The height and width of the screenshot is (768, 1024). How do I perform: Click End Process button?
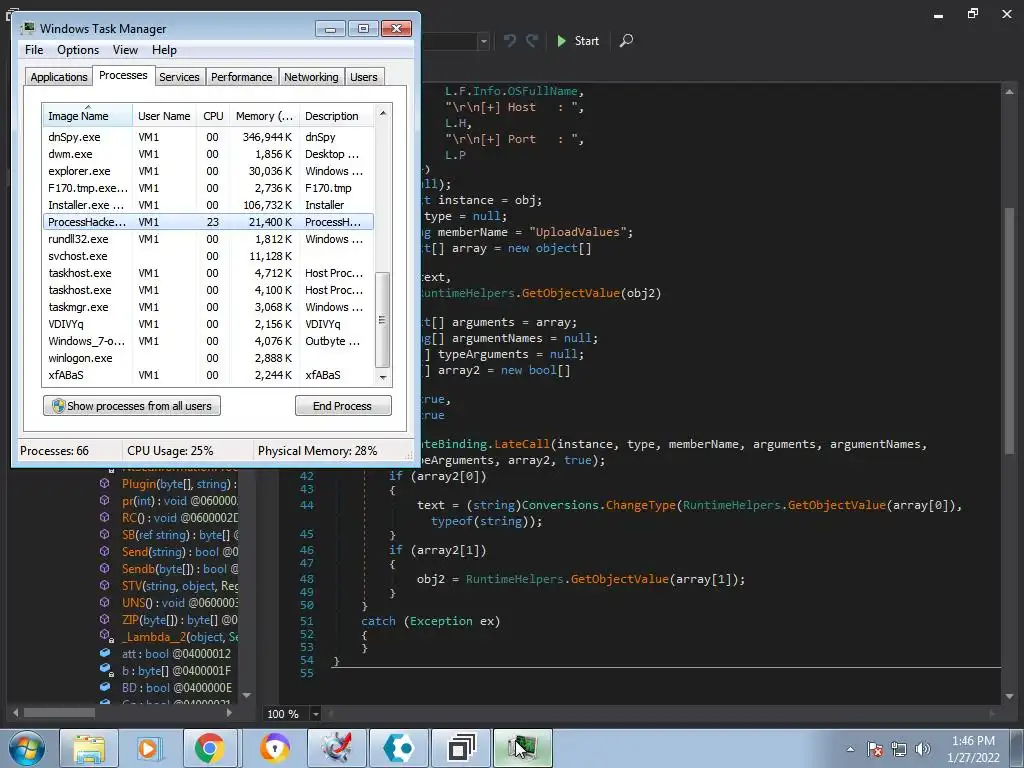(343, 406)
